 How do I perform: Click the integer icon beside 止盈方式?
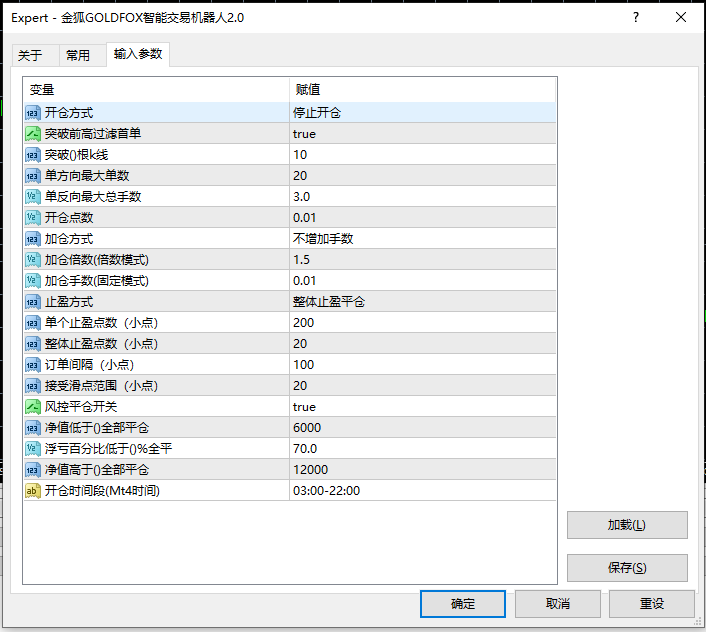[x=33, y=302]
